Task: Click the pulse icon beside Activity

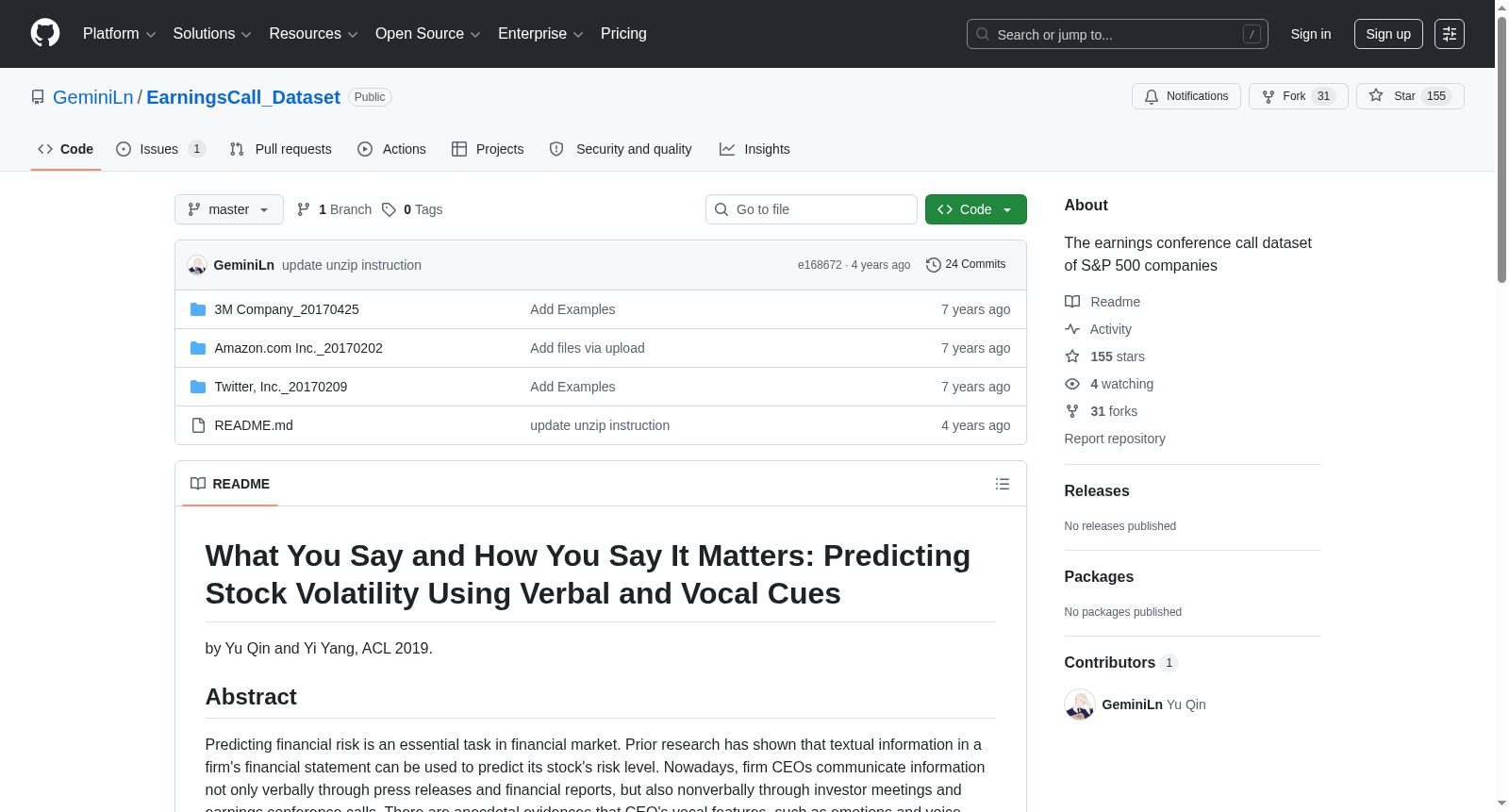Action: (x=1072, y=329)
